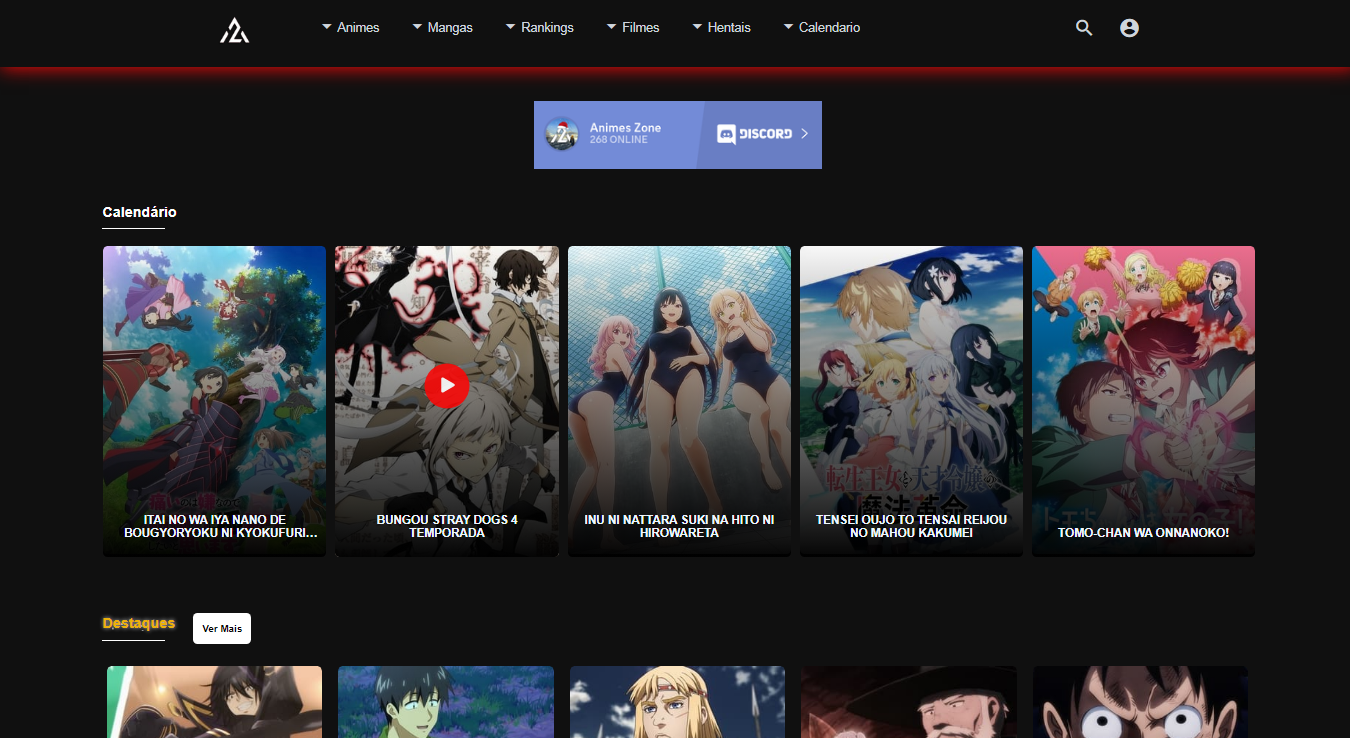Open the Animes menu
1350x738 pixels.
[358, 28]
